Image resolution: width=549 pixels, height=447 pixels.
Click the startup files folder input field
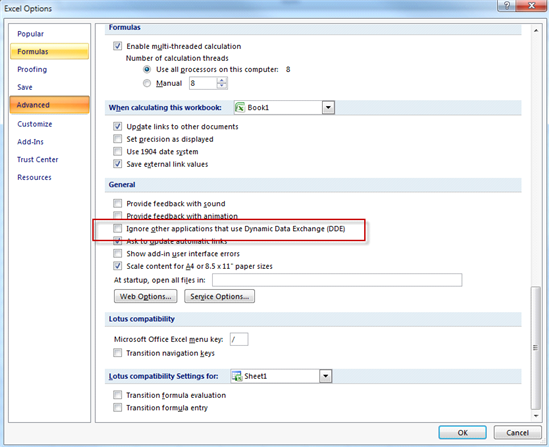[x=337, y=280]
